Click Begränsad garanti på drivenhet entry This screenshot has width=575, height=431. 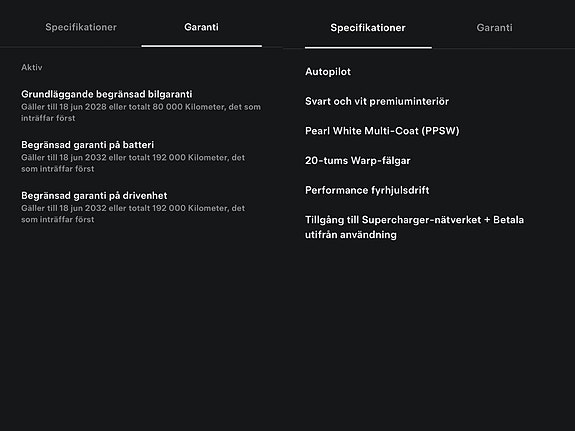tap(133, 207)
